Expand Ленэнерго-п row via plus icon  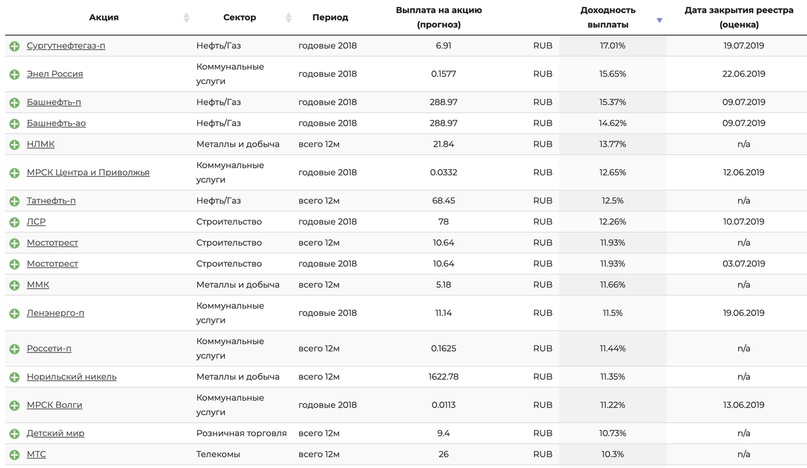[x=14, y=314]
